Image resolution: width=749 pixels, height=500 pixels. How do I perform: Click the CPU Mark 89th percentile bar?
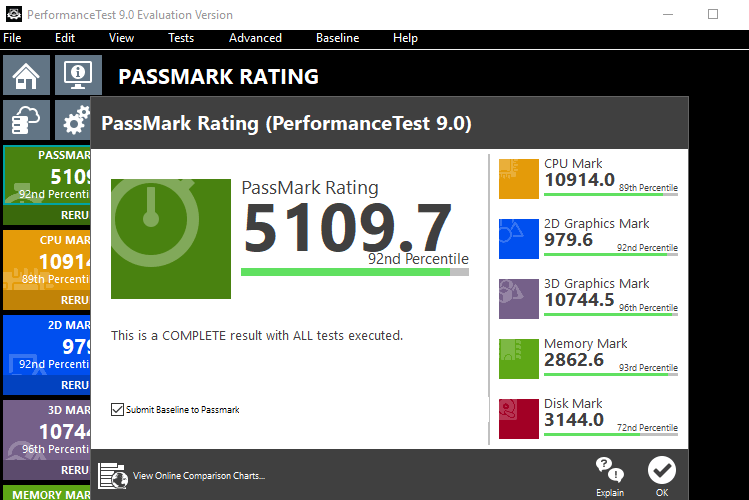[x=611, y=194]
